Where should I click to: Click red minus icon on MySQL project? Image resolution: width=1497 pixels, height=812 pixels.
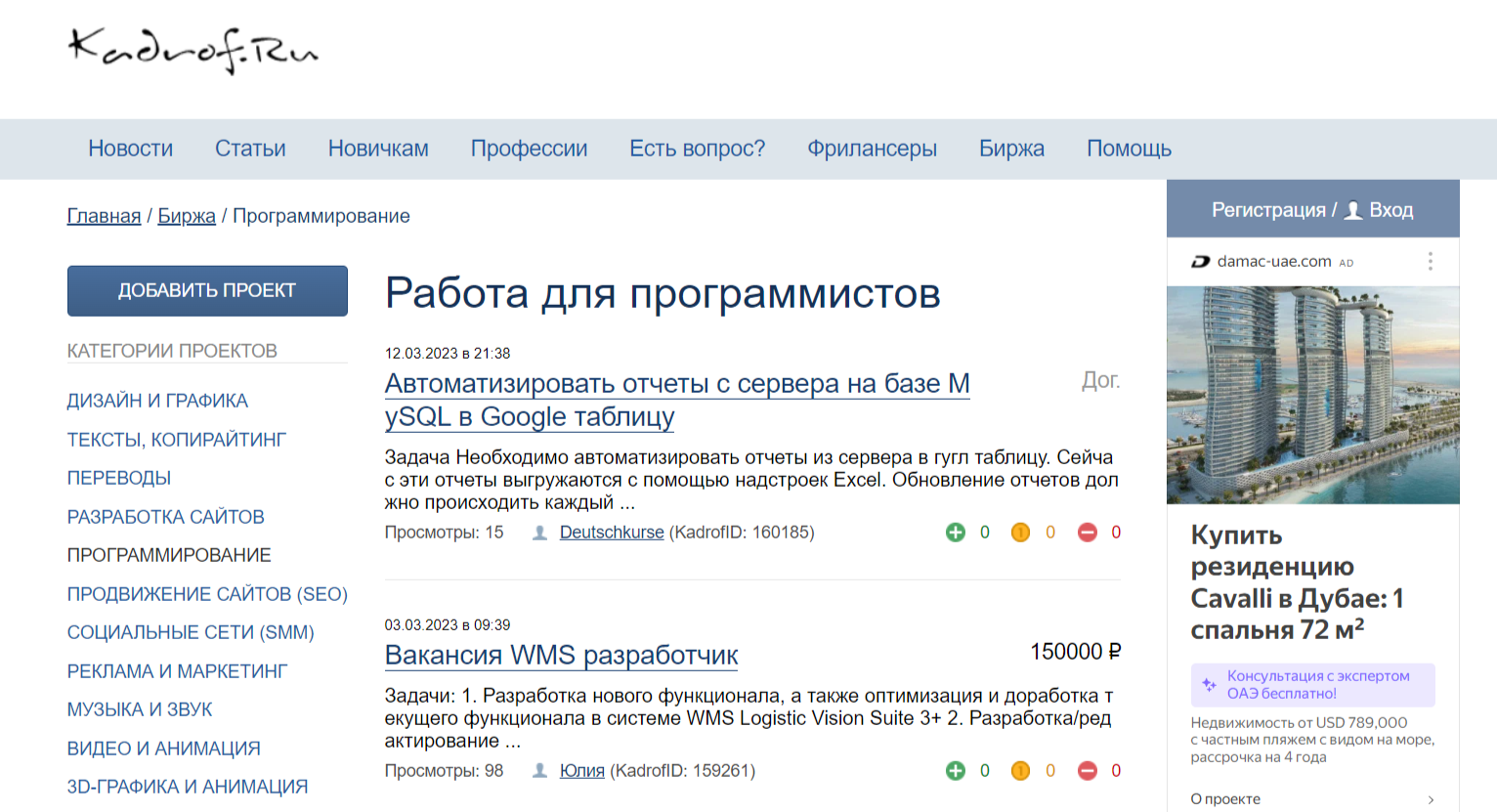(x=1087, y=533)
